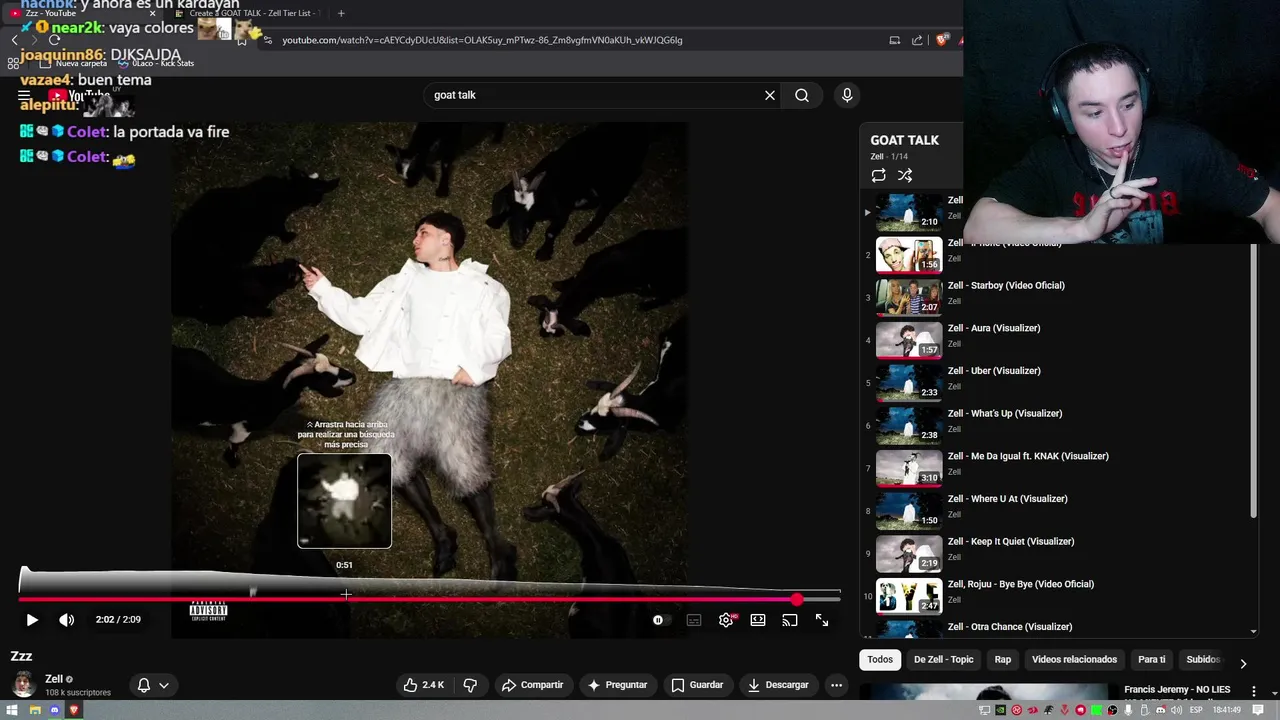Open the more actions ellipsis menu
Viewport: 1280px width, 720px height.
coord(836,685)
